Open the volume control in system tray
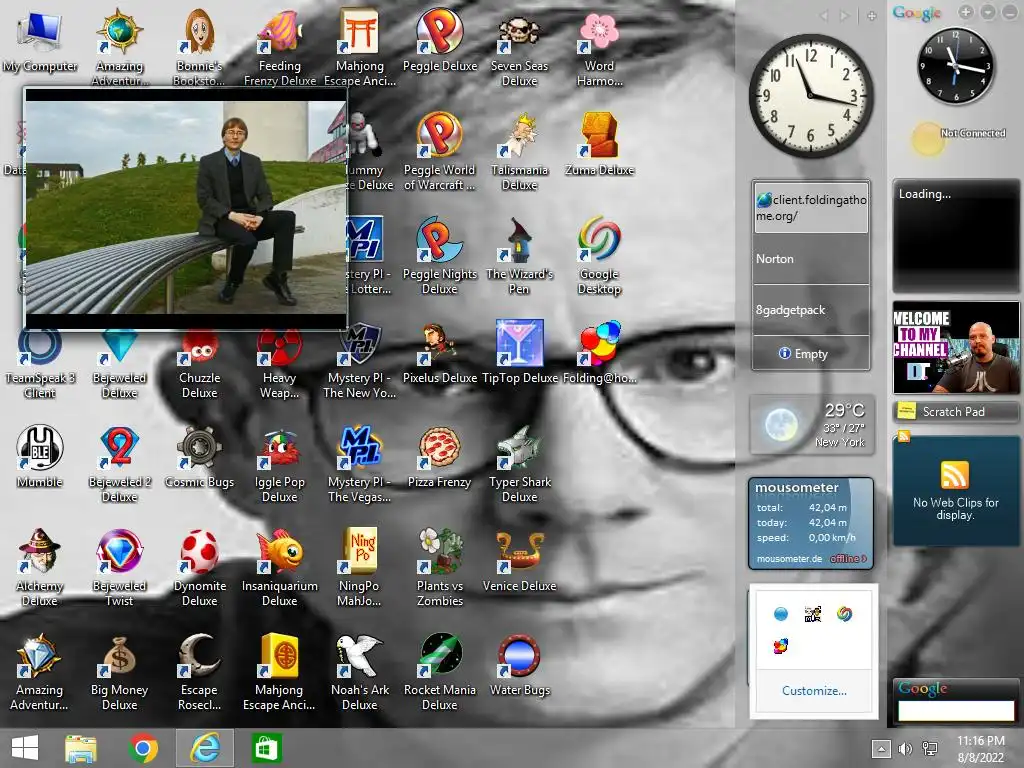 pyautogui.click(x=905, y=749)
